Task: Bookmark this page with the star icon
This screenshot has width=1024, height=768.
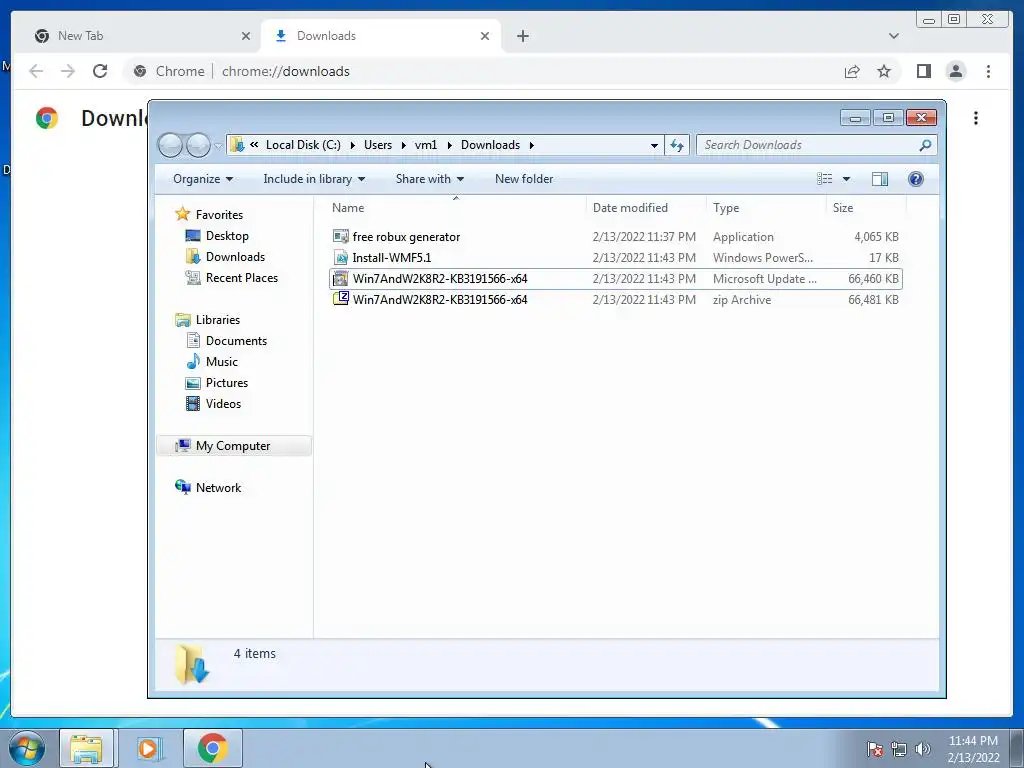Action: (x=884, y=71)
